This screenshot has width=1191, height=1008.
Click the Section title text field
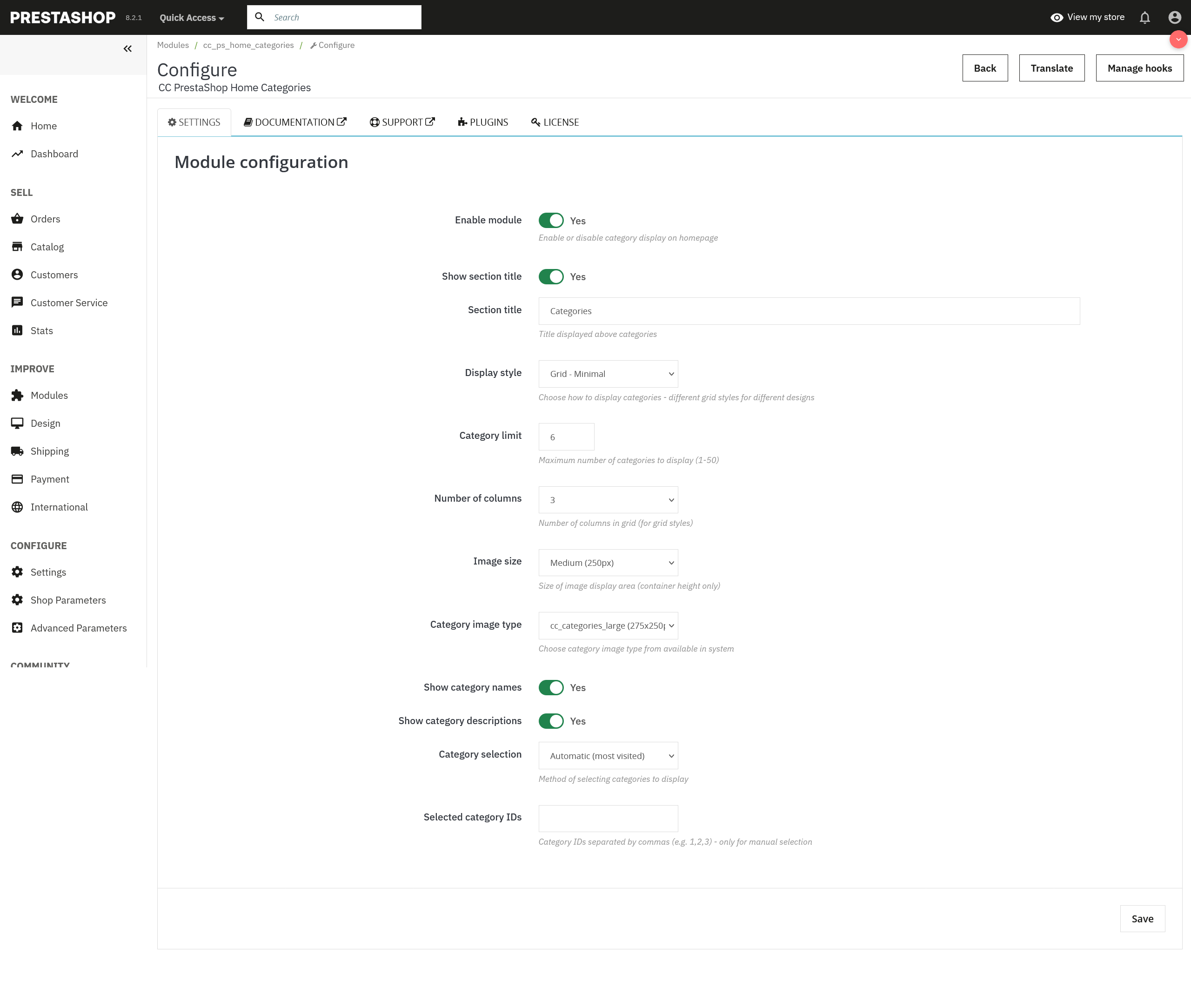(808, 311)
